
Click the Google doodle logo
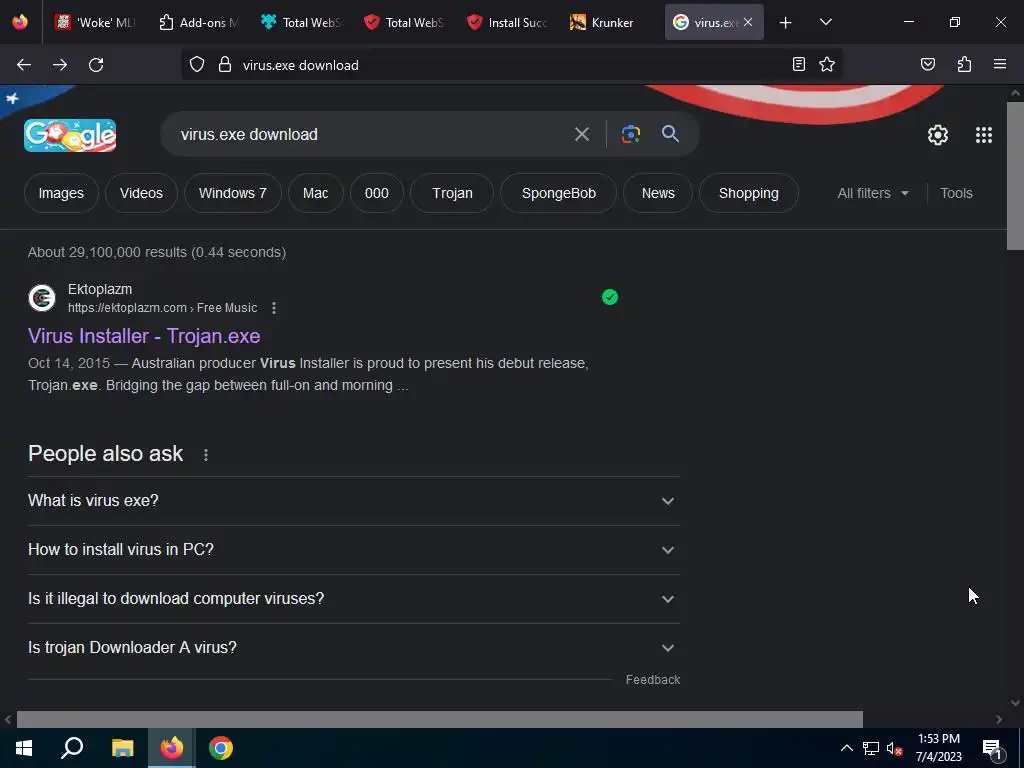(70, 135)
